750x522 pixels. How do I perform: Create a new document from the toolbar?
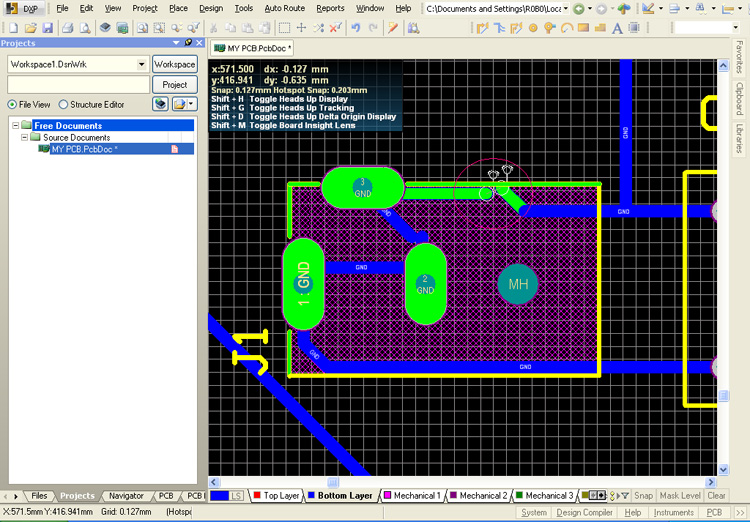coord(13,28)
